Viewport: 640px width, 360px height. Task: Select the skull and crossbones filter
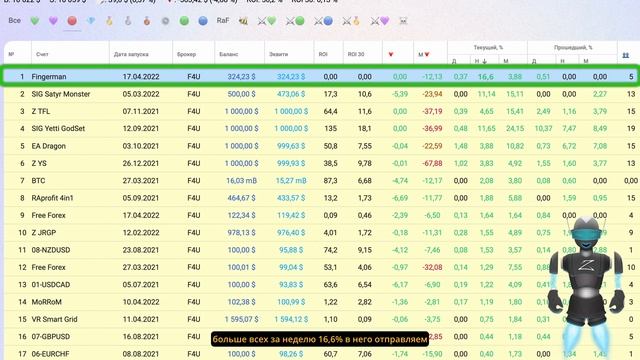[403, 21]
